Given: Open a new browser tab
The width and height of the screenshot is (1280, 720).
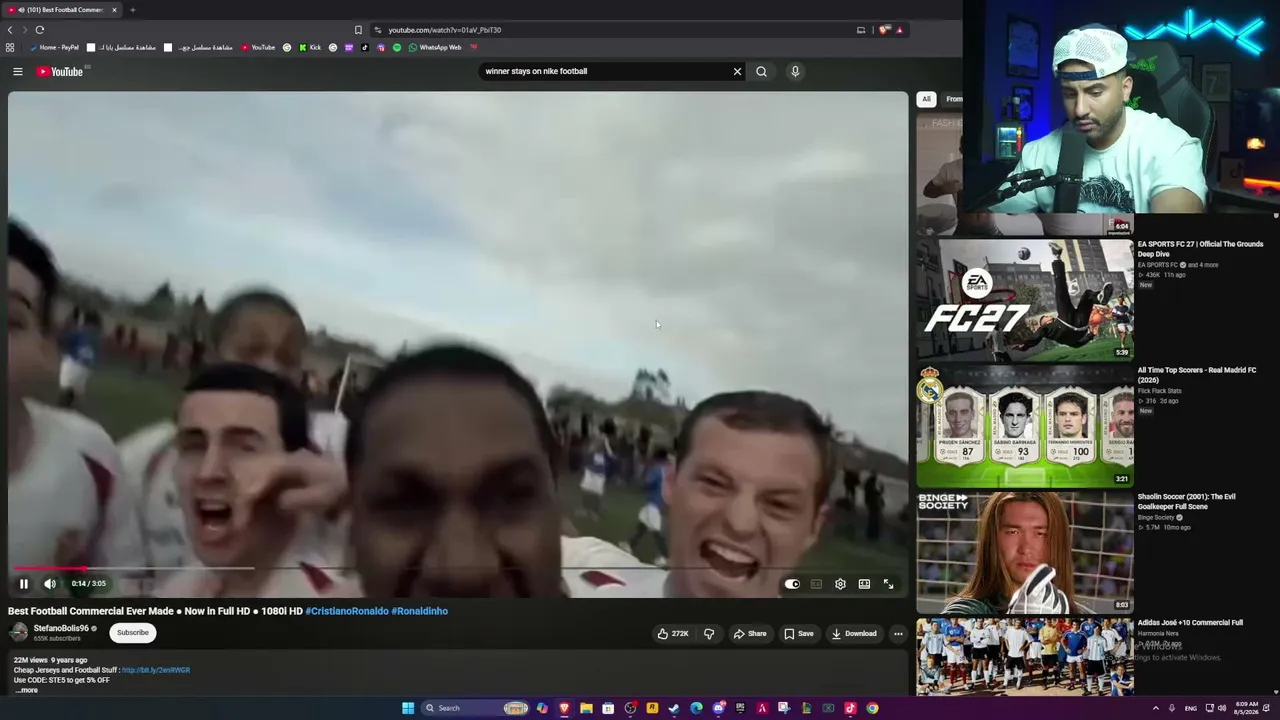Looking at the screenshot, I should click(x=132, y=10).
